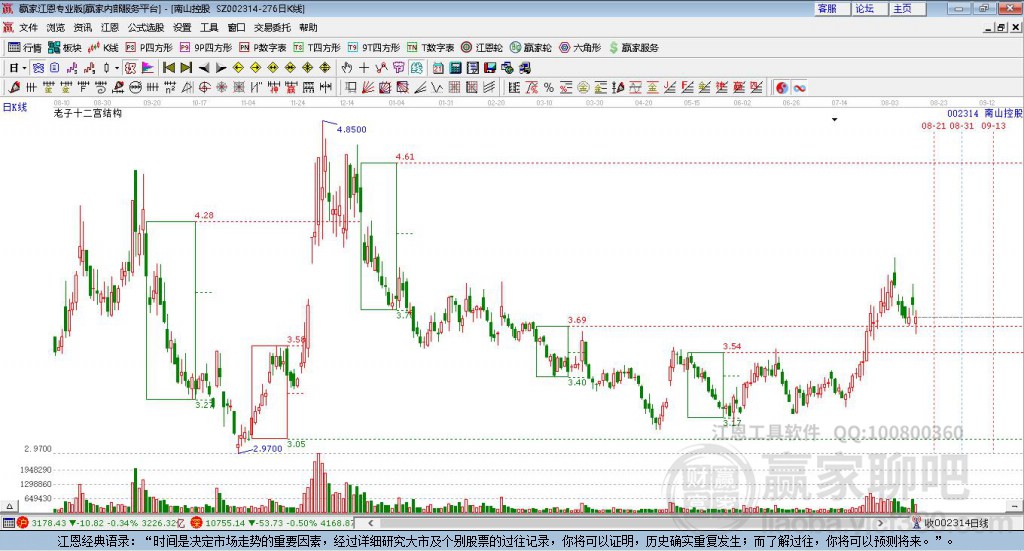Screen dimensions: 1024x551
Task: Open the 浏览 menu
Action: tap(56, 27)
